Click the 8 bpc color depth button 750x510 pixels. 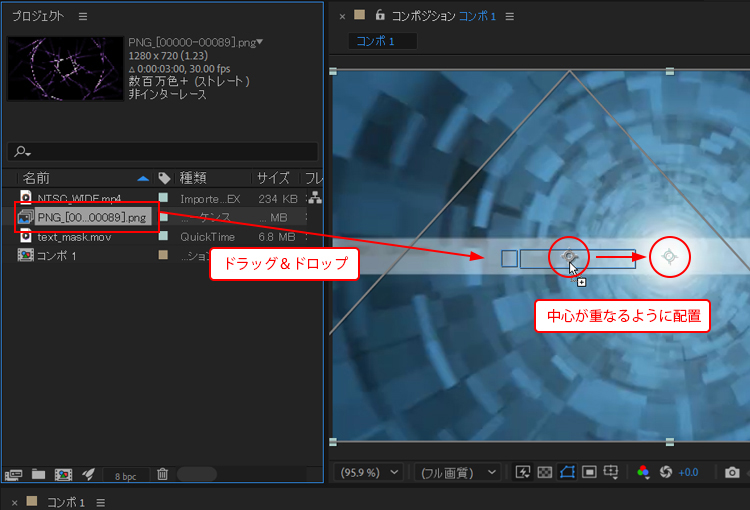coord(125,475)
